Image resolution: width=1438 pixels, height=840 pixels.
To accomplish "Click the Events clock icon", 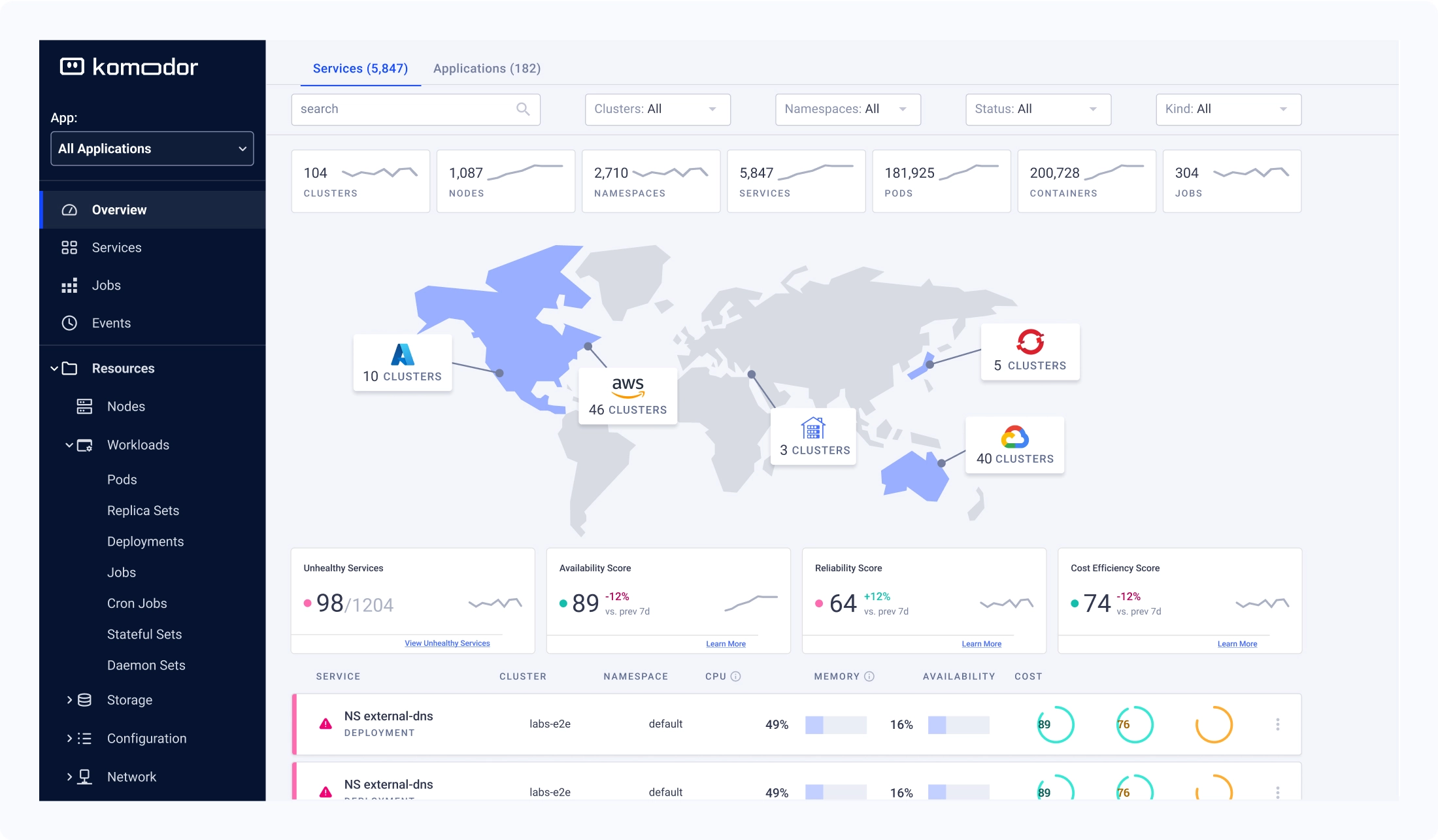I will click(69, 323).
